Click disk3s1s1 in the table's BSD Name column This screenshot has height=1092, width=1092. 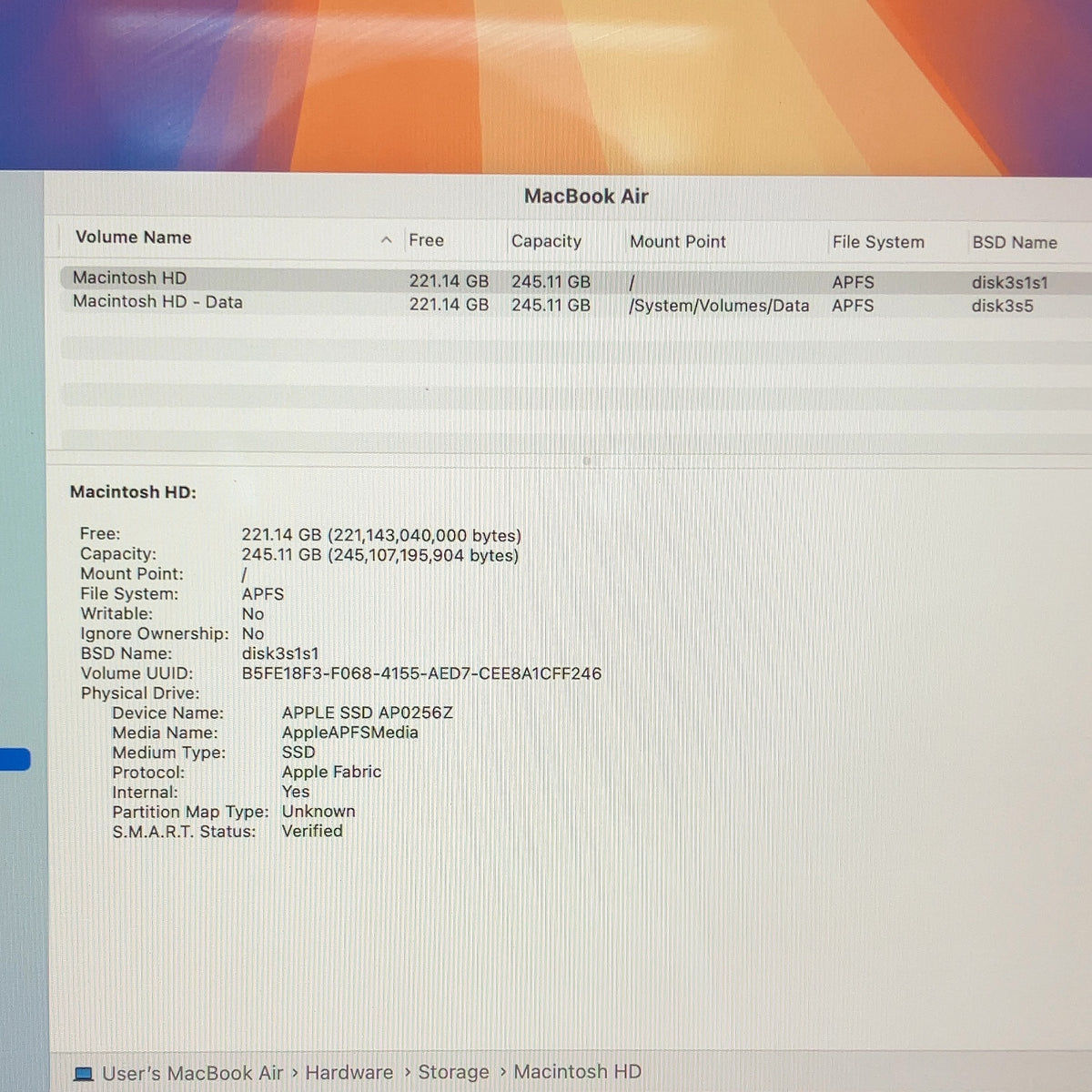click(1010, 282)
